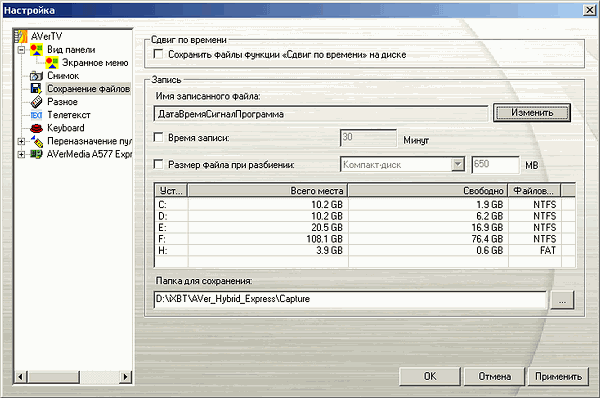Select drive C: row

[x=365, y=205]
